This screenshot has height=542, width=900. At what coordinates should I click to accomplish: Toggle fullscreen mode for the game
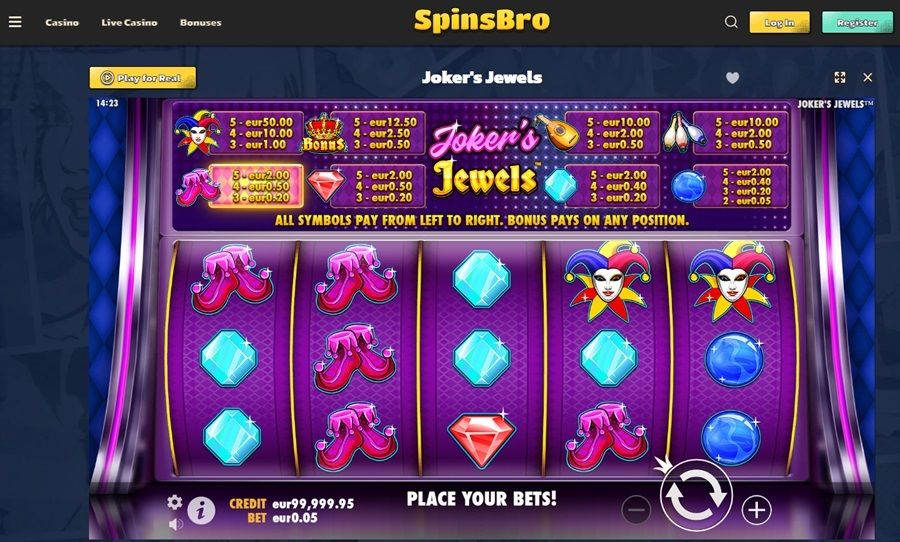840,77
